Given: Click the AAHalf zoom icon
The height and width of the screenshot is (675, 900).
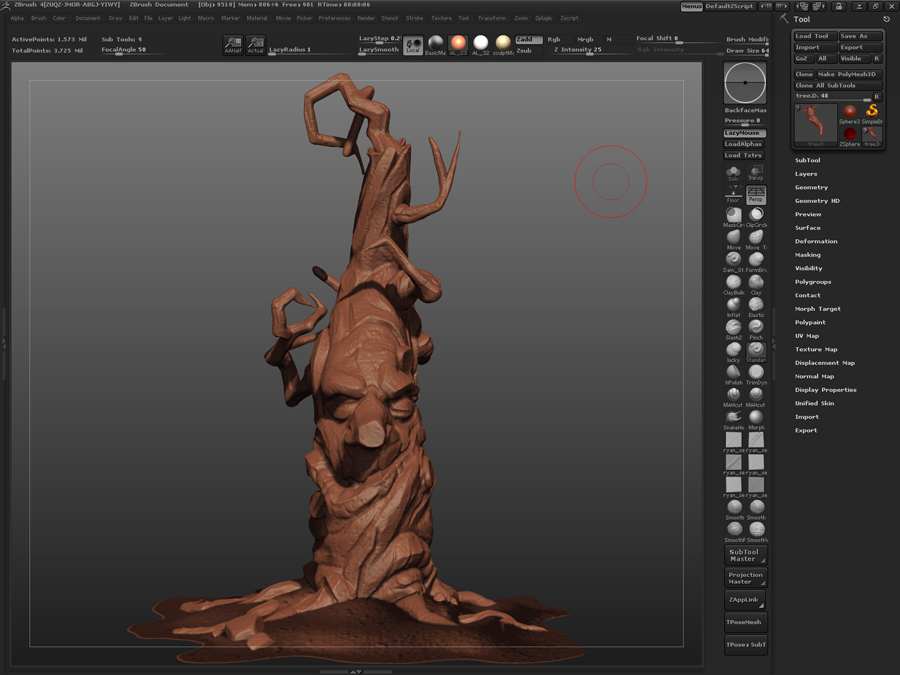Looking at the screenshot, I should (x=233, y=45).
